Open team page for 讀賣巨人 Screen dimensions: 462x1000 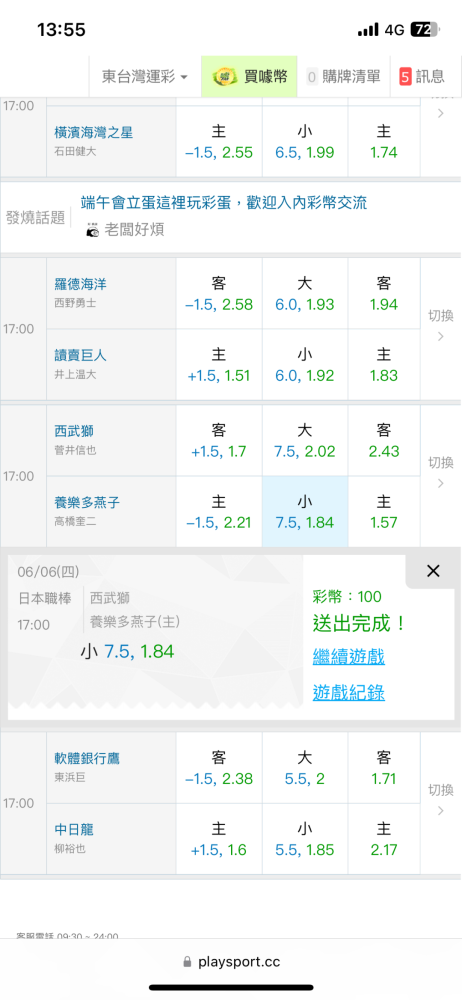pyautogui.click(x=80, y=357)
